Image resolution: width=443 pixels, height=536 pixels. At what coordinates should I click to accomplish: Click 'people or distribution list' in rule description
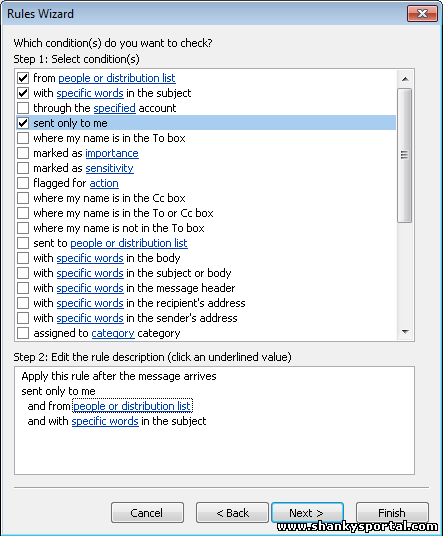pos(132,406)
